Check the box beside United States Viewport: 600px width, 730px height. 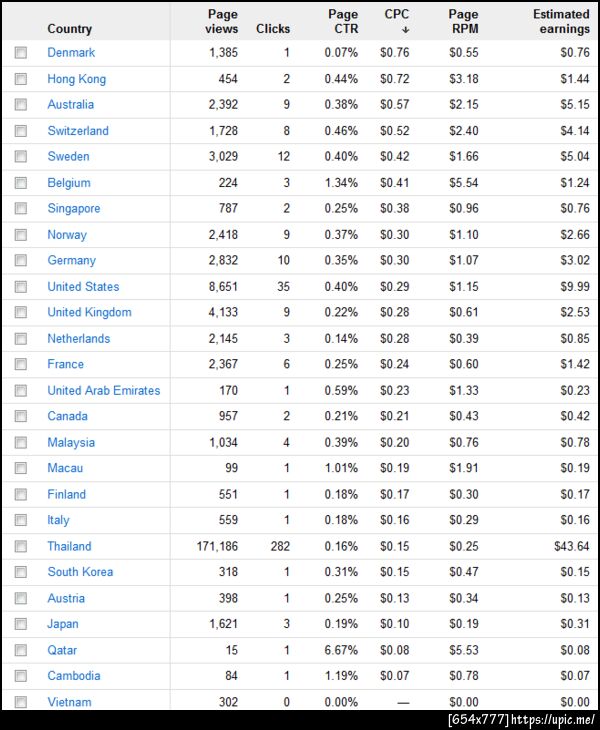tap(20, 287)
